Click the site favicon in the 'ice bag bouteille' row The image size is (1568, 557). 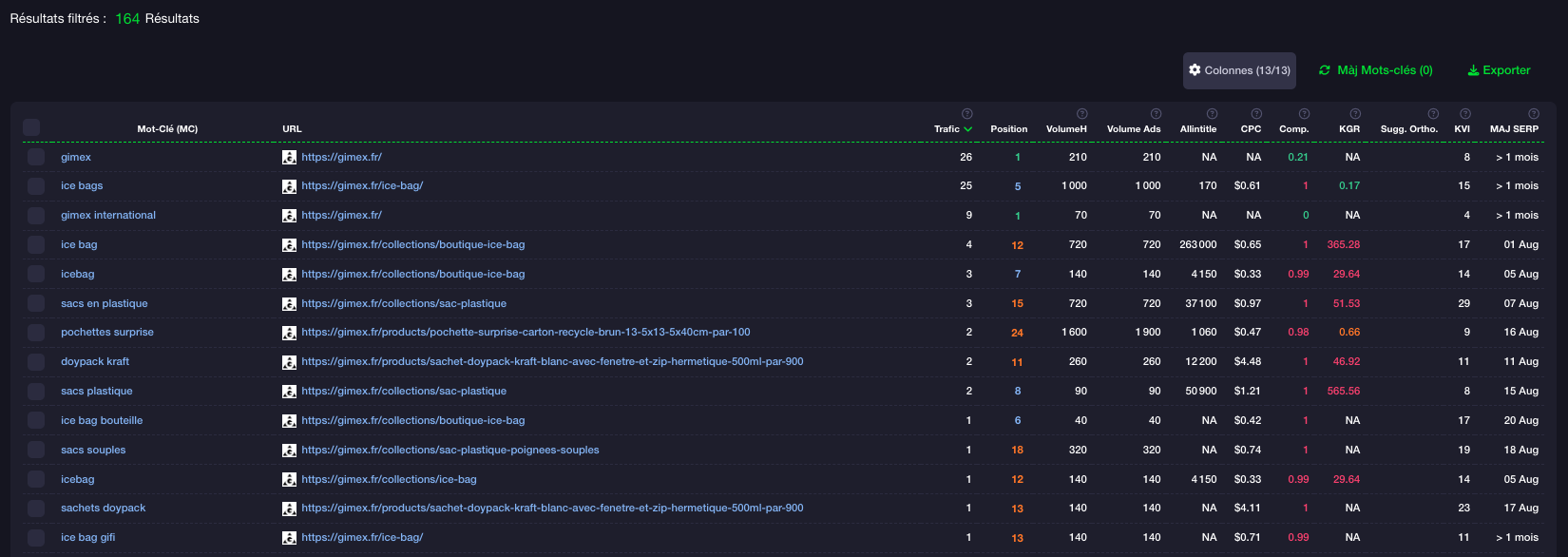coord(289,421)
